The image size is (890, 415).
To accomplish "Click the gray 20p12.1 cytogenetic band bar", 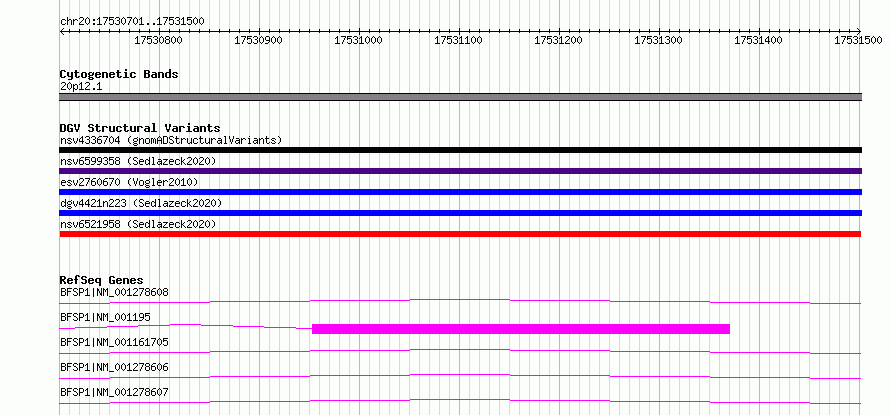I will click(460, 97).
